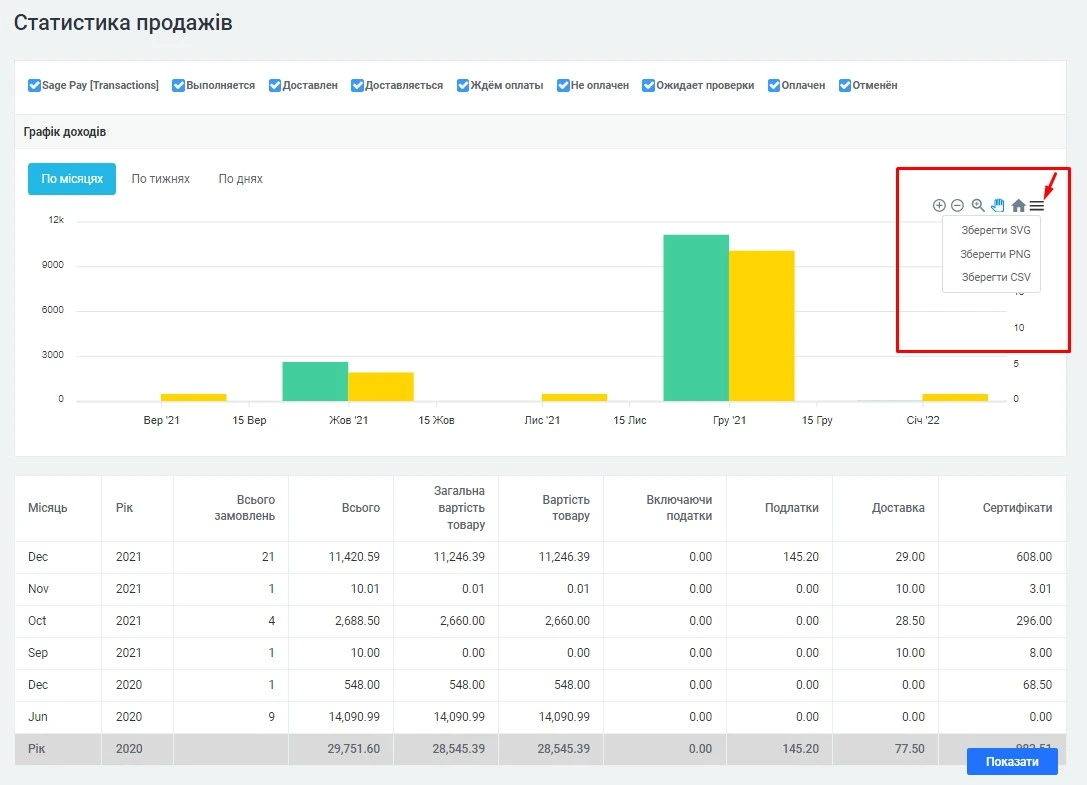
Task: Click the green December 2021 chart bar
Action: 695,317
